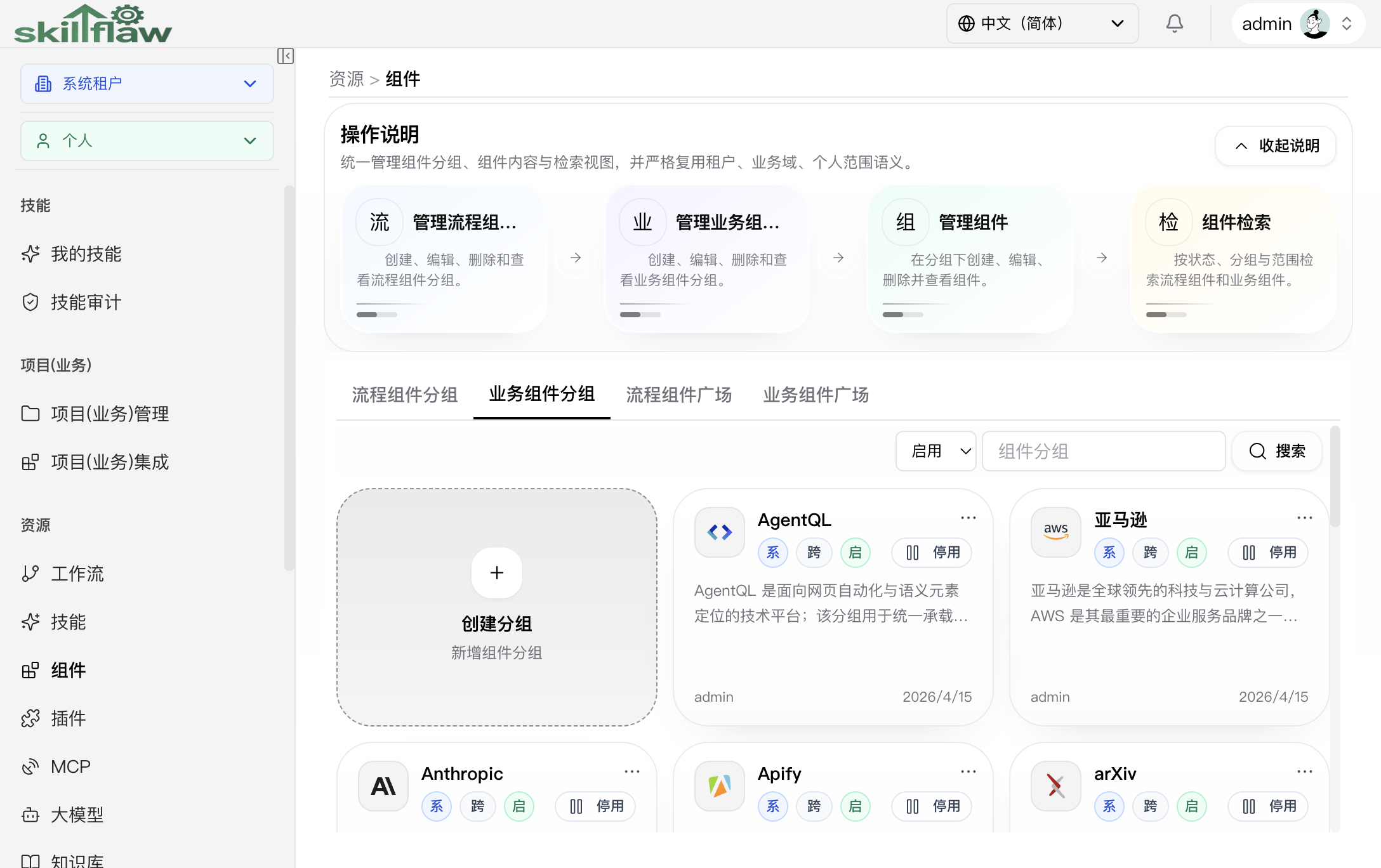
Task: Click 启 badge on 亚马逊 card
Action: (x=1192, y=553)
